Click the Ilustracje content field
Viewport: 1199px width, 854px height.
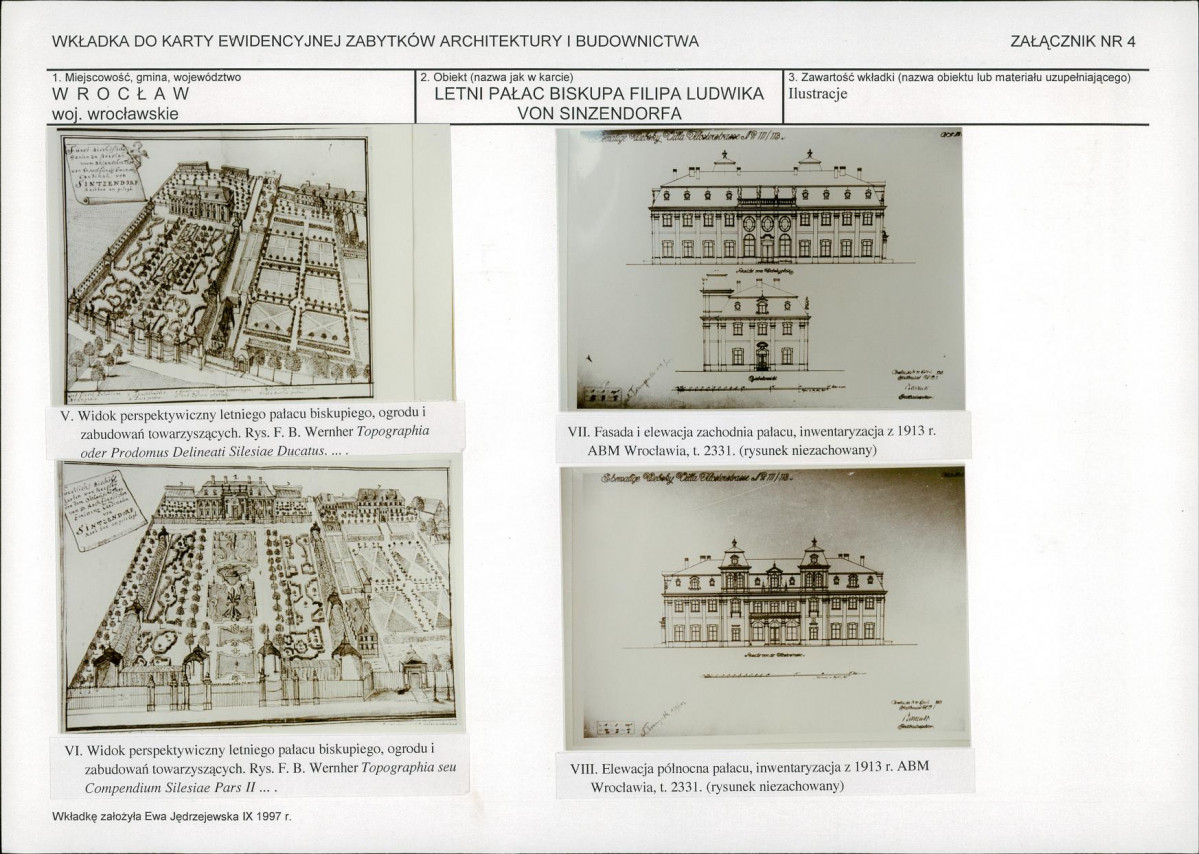click(817, 94)
